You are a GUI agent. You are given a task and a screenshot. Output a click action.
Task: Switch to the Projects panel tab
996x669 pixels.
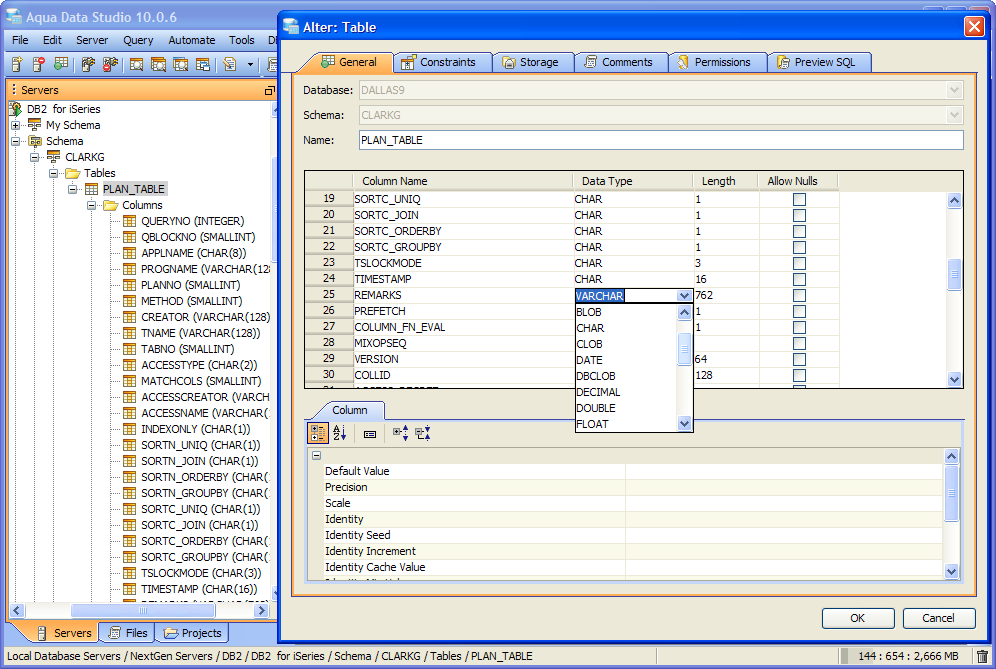click(192, 633)
